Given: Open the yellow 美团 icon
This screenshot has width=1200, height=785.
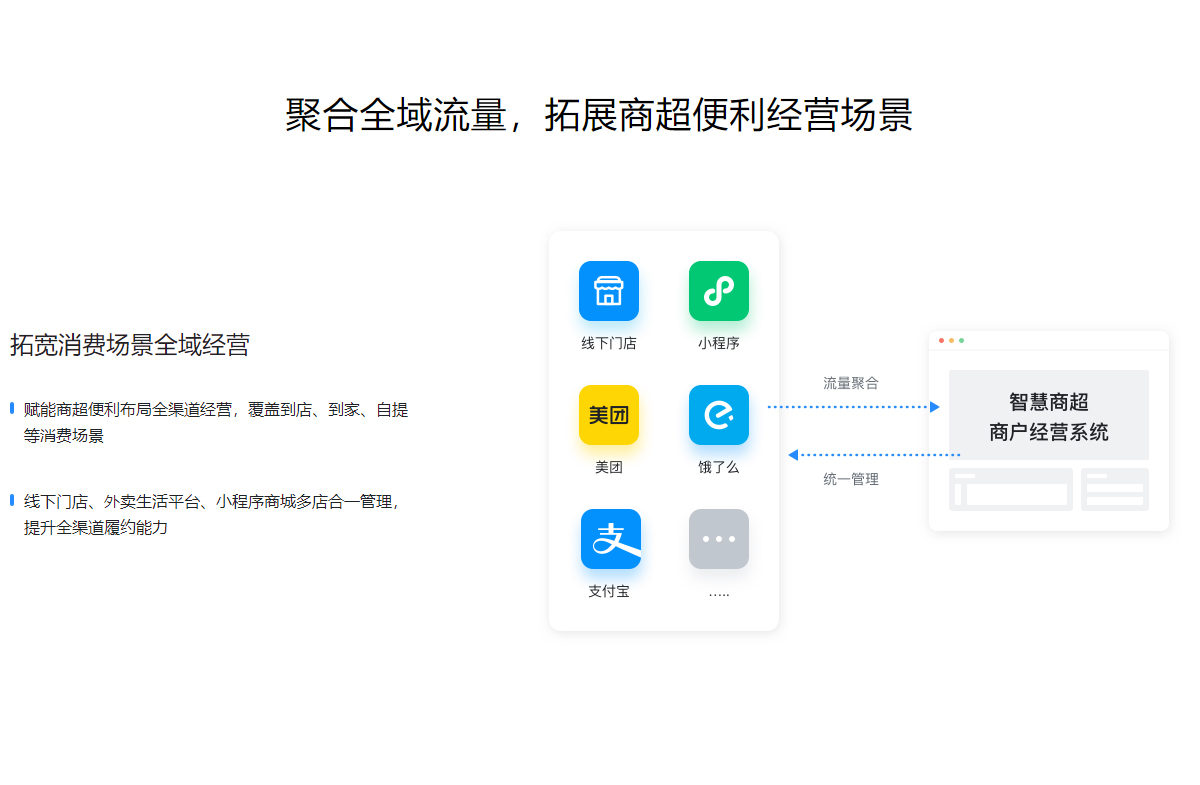Looking at the screenshot, I should pos(608,415).
